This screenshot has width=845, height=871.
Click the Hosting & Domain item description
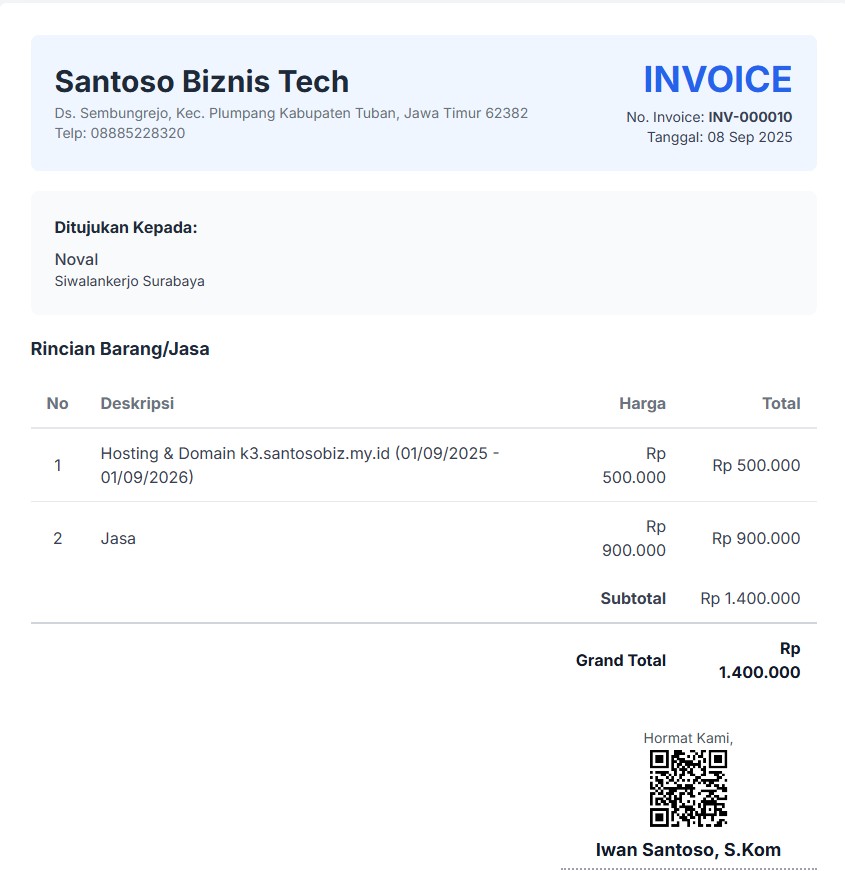pyautogui.click(x=300, y=465)
